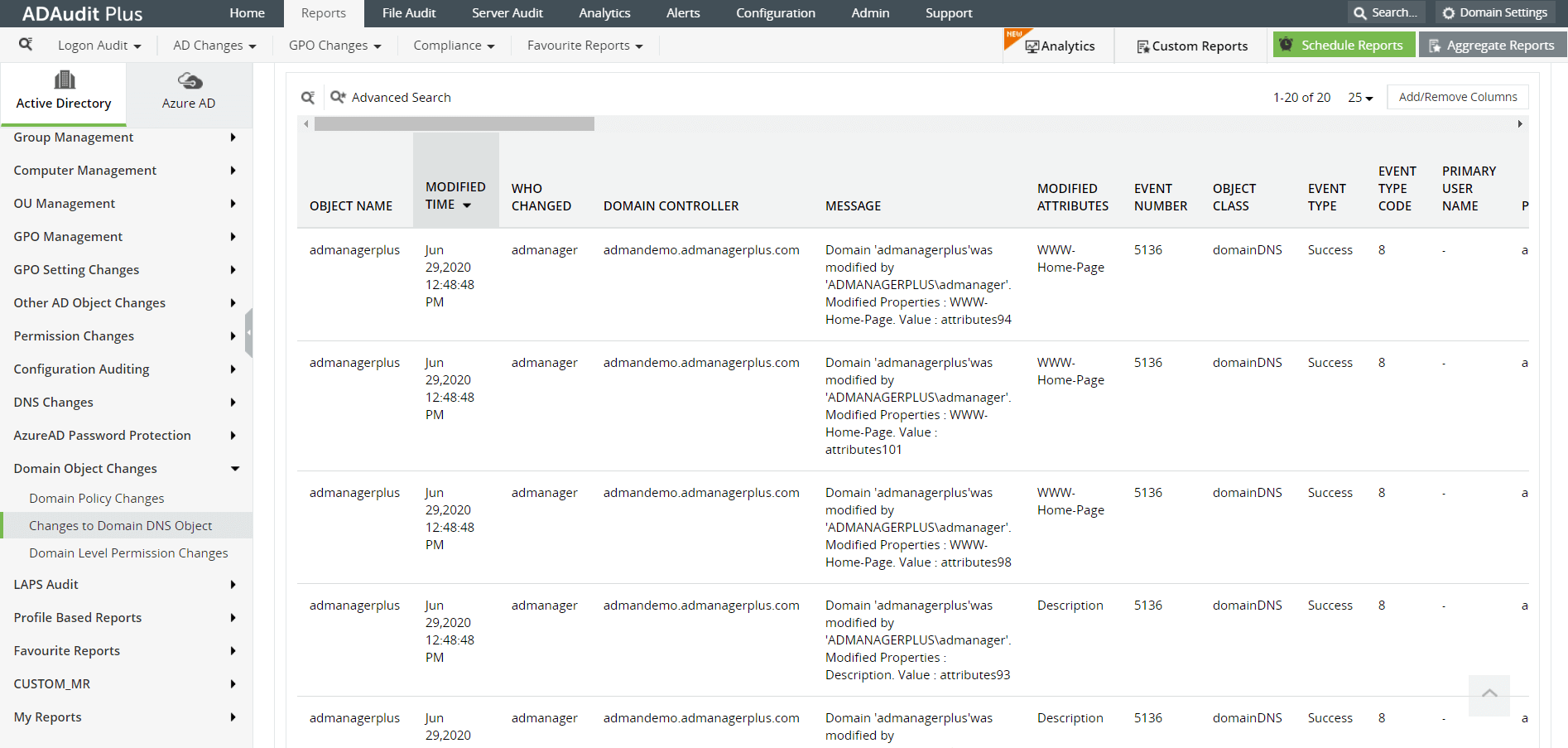1568x748 pixels.
Task: Open the Logon Audit dropdown
Action: (99, 46)
